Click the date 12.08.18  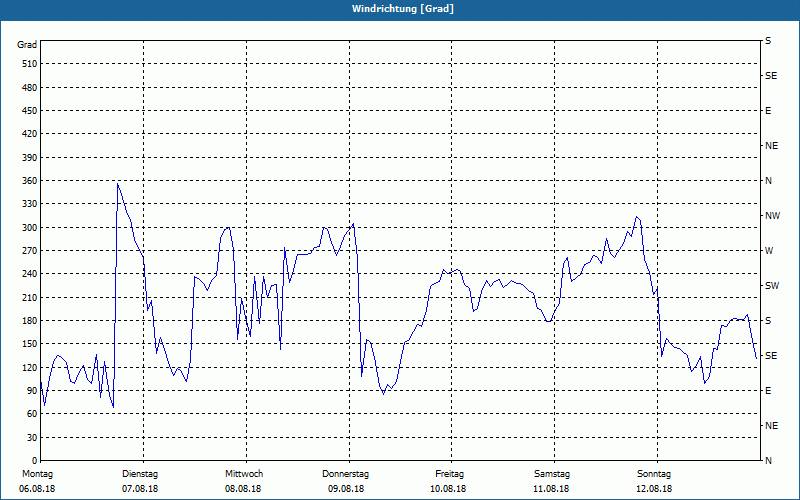pyautogui.click(x=654, y=489)
